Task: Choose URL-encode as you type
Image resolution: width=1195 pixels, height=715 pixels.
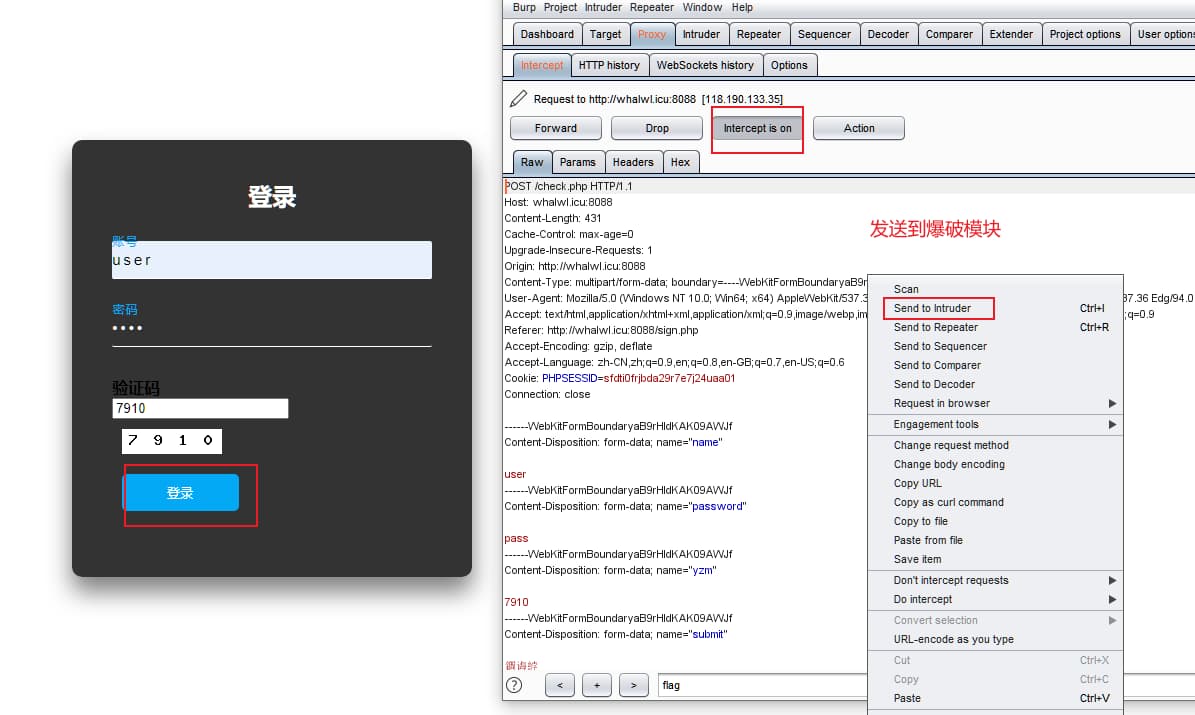Action: coord(995,640)
